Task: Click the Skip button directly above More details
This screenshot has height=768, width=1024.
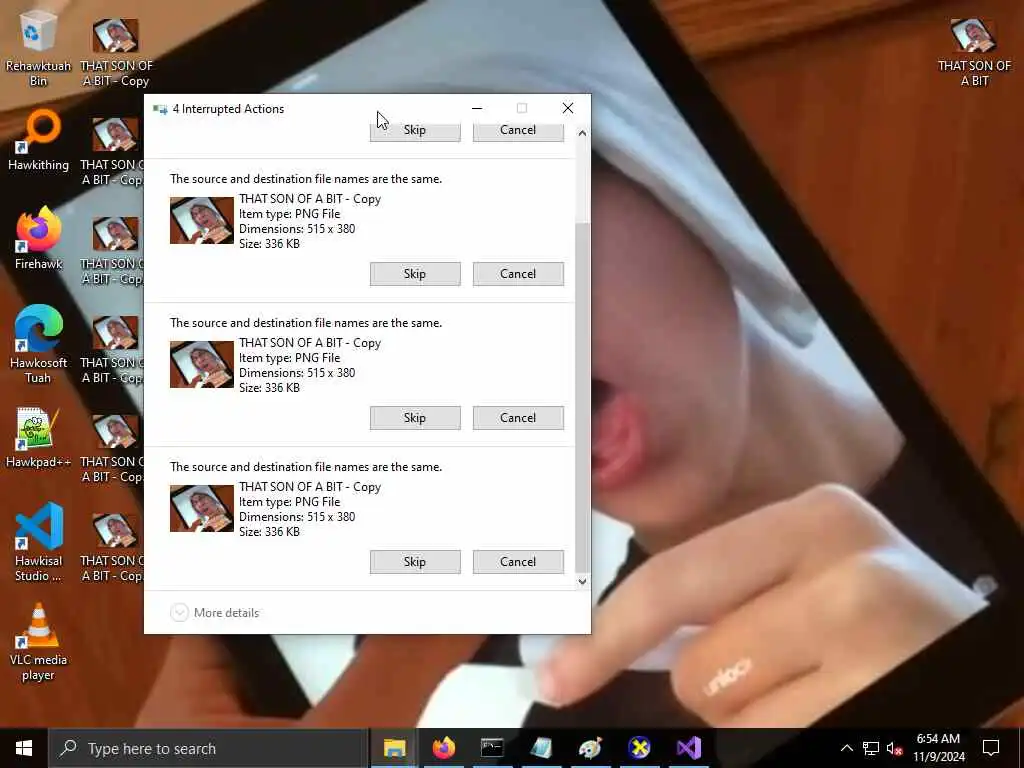Action: (x=415, y=562)
